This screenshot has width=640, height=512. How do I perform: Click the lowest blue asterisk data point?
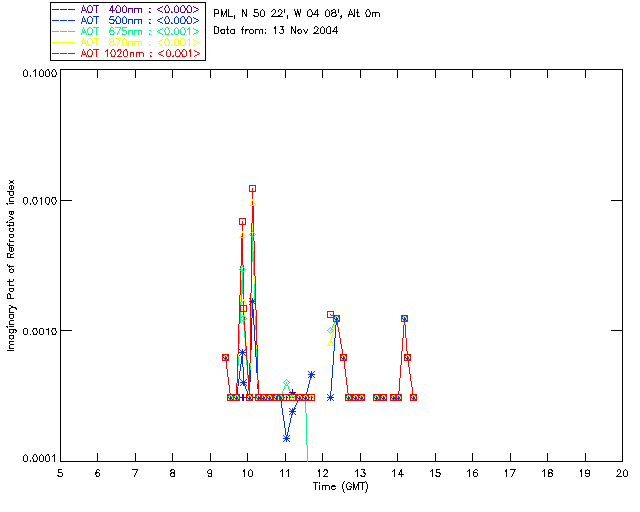[x=287, y=439]
